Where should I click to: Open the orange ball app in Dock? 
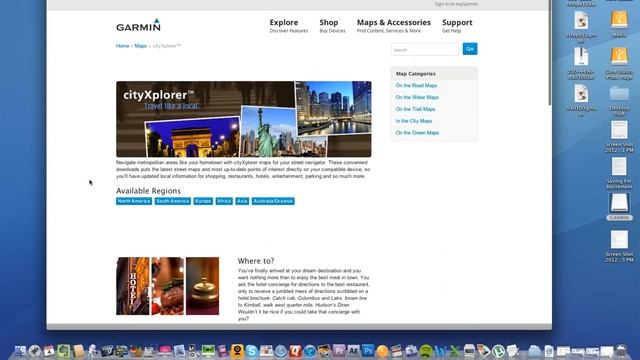pyautogui.click(x=382, y=351)
